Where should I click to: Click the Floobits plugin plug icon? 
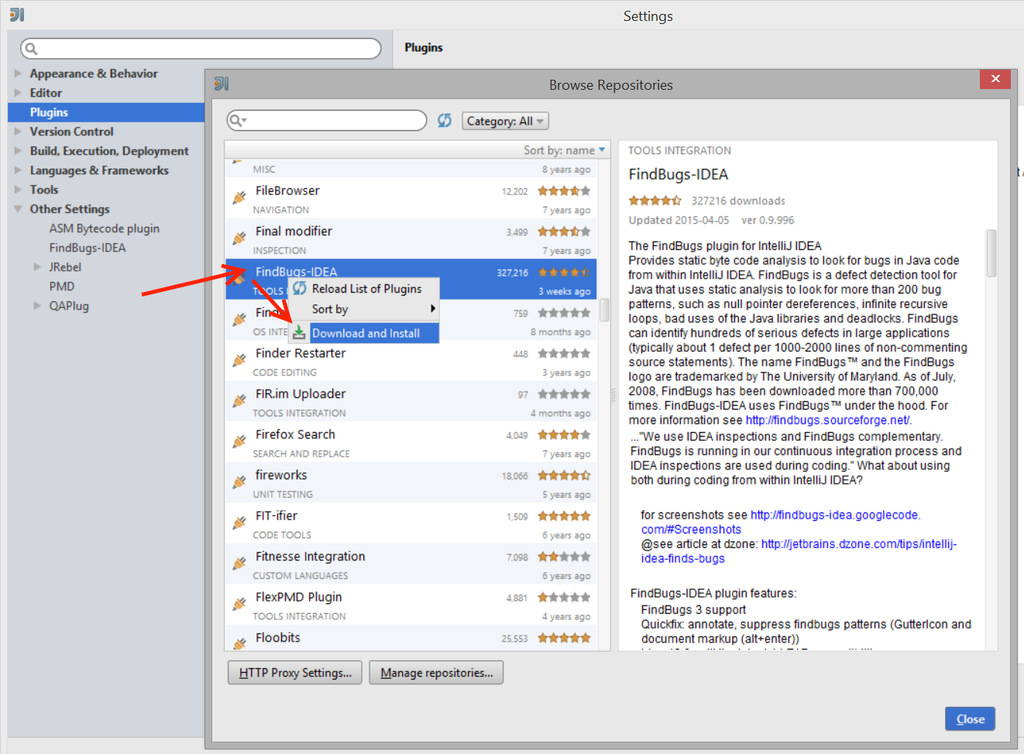240,643
